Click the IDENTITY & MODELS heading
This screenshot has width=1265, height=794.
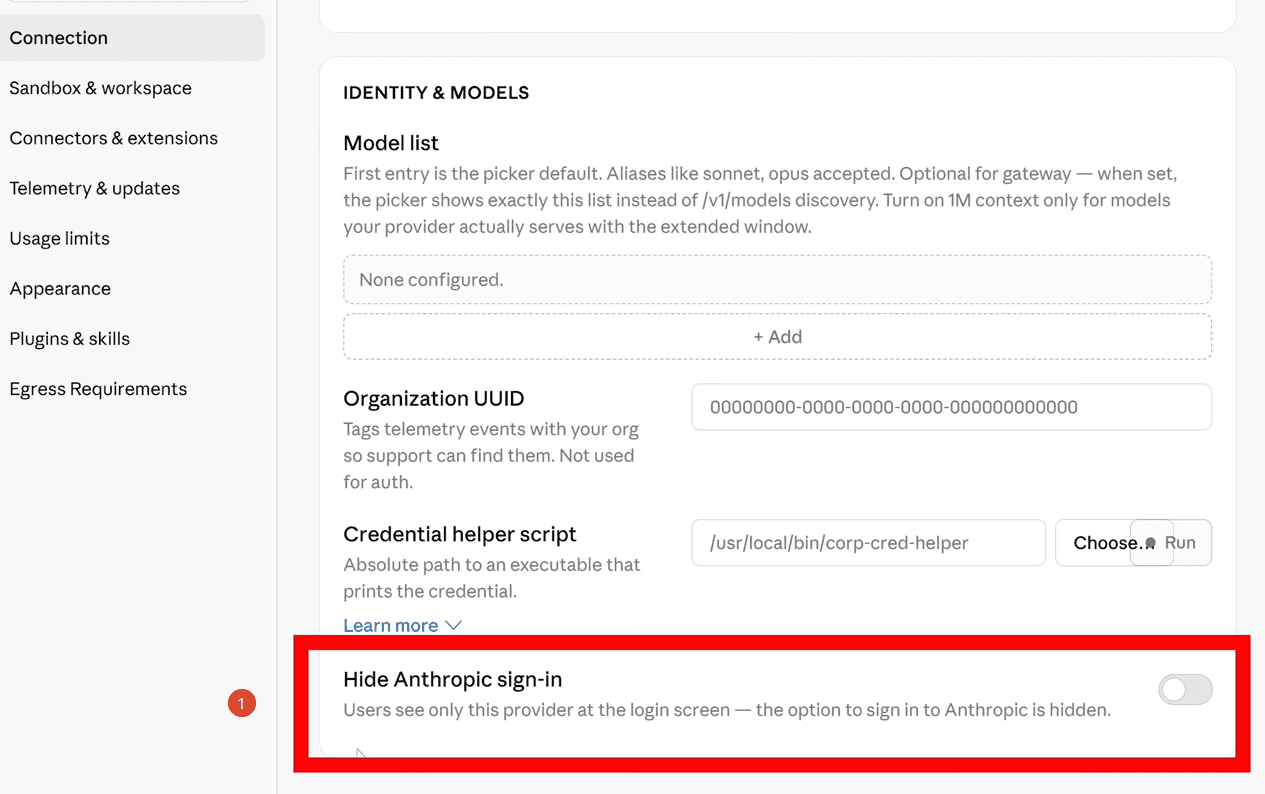pos(436,93)
